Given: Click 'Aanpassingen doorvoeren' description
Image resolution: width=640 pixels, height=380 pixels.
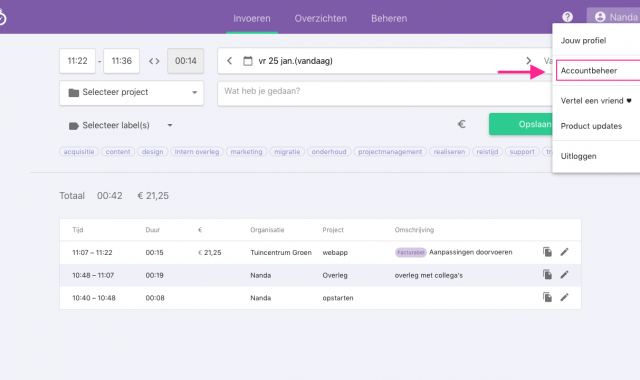Looking at the screenshot, I should coord(471,252).
